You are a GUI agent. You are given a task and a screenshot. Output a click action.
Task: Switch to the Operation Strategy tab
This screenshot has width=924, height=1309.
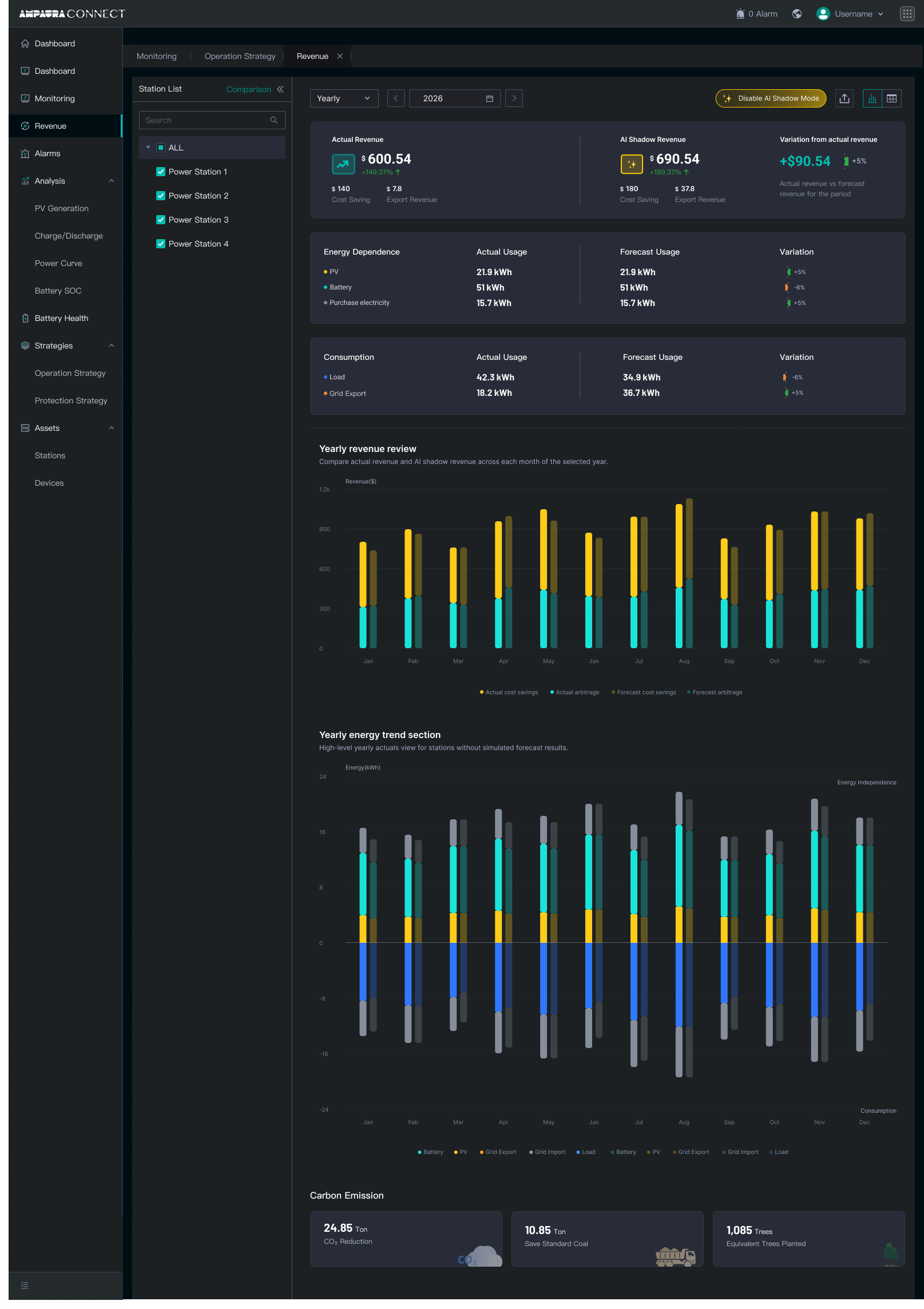pos(240,56)
